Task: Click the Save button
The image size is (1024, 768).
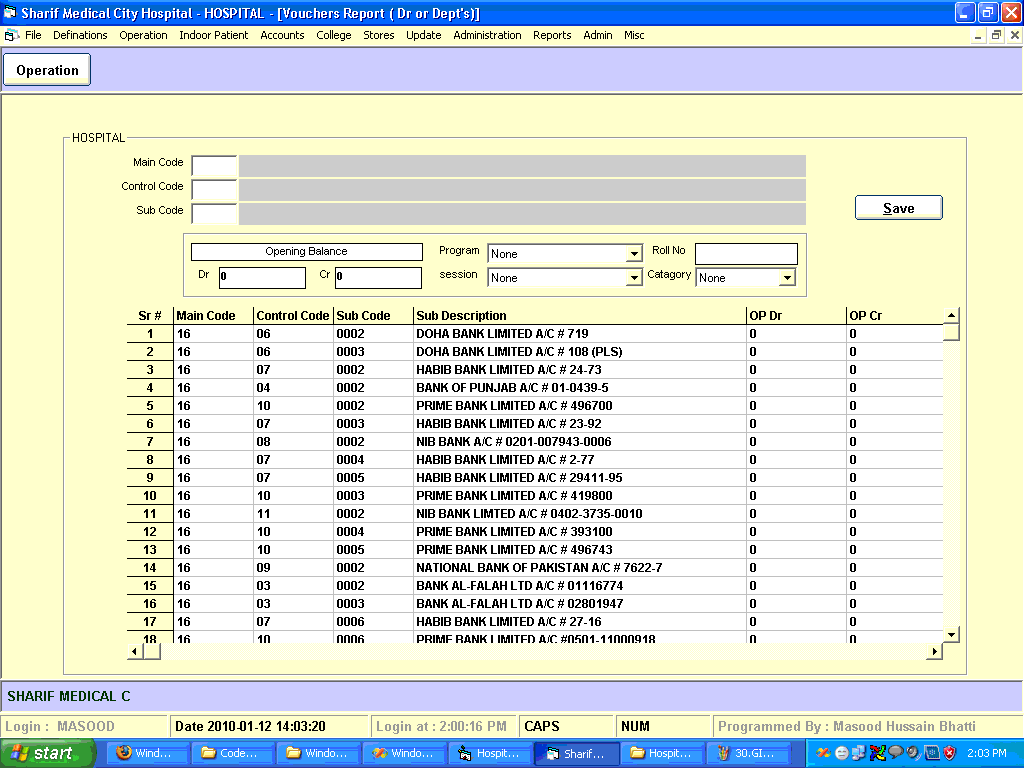Action: (x=899, y=208)
